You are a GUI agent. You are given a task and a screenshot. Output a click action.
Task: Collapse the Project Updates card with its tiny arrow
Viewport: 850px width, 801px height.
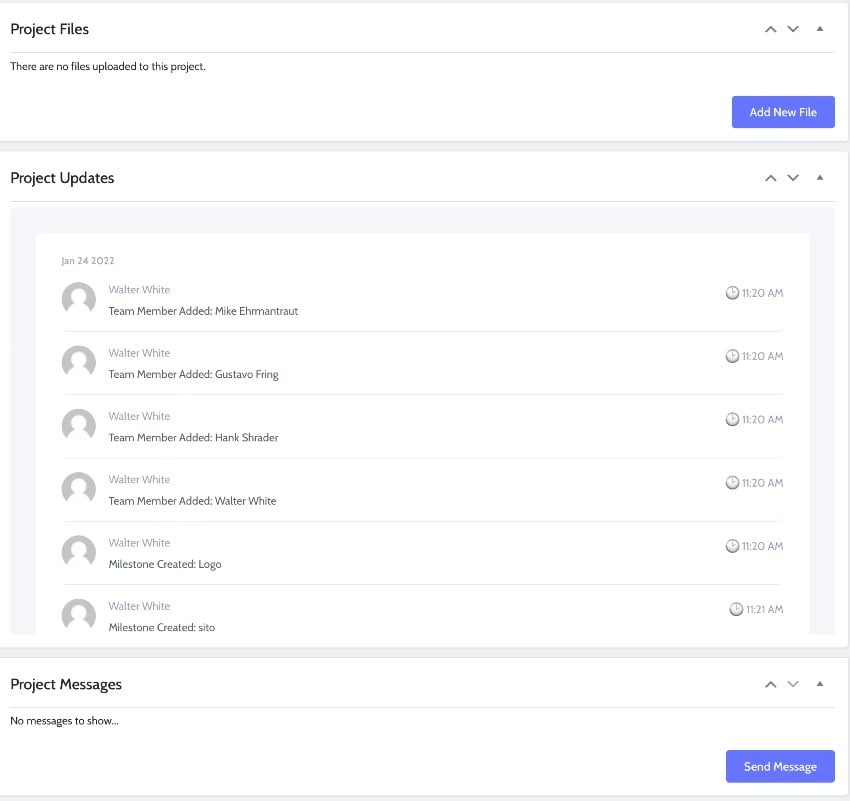point(820,177)
